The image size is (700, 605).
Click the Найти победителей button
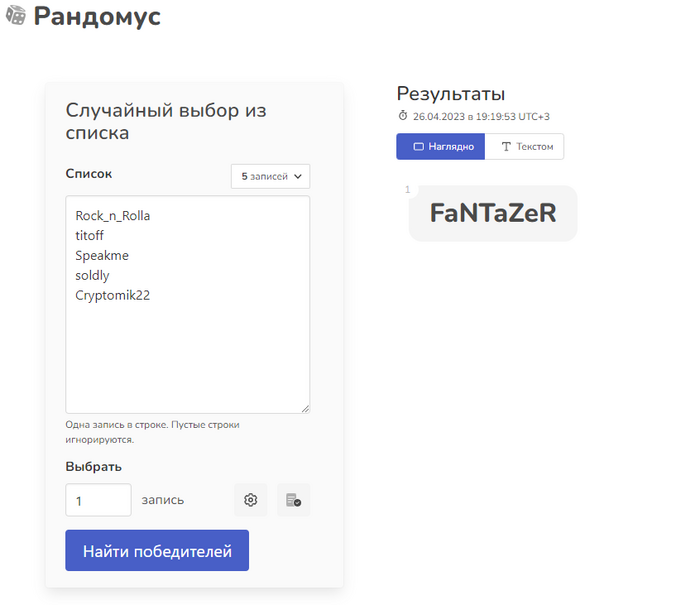click(157, 550)
